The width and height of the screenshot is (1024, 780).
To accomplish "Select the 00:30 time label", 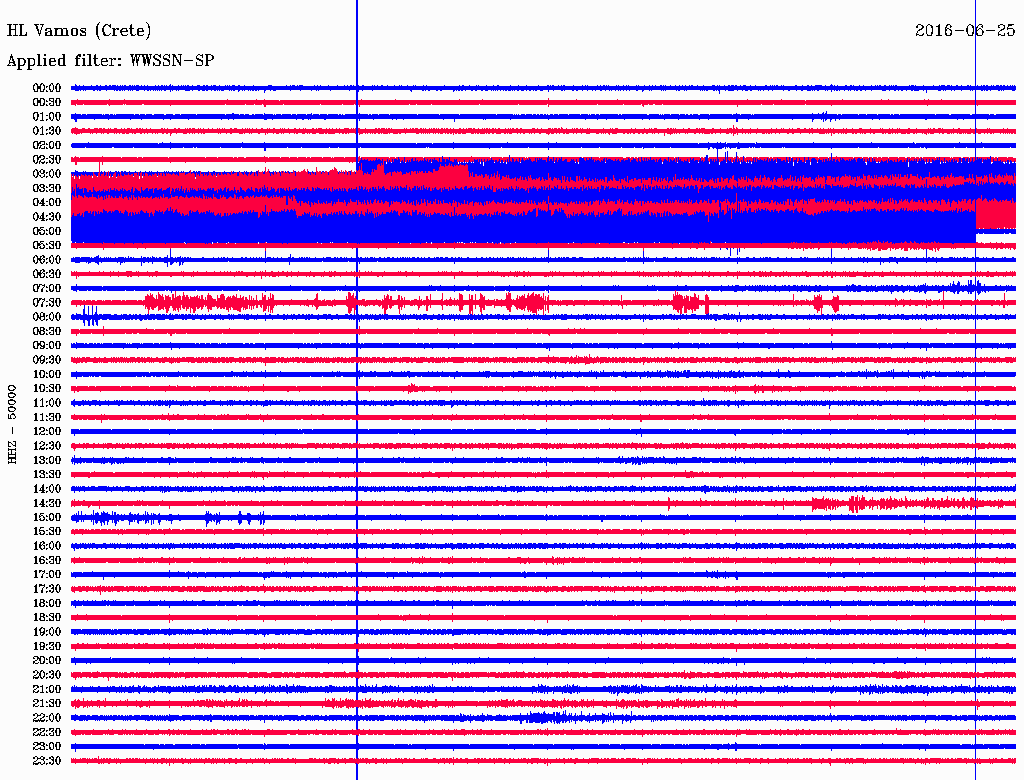I will (47, 103).
